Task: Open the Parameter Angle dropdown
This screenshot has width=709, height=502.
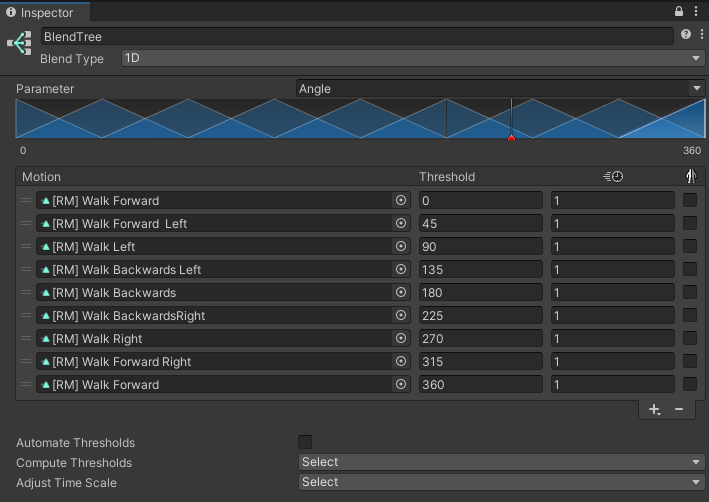Action: 500,89
